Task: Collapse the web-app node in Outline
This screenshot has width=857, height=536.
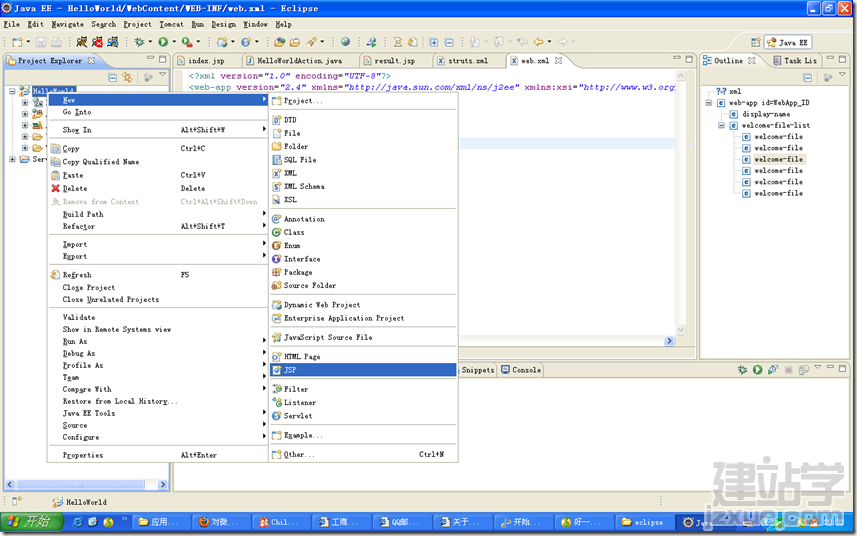Action: click(x=709, y=103)
